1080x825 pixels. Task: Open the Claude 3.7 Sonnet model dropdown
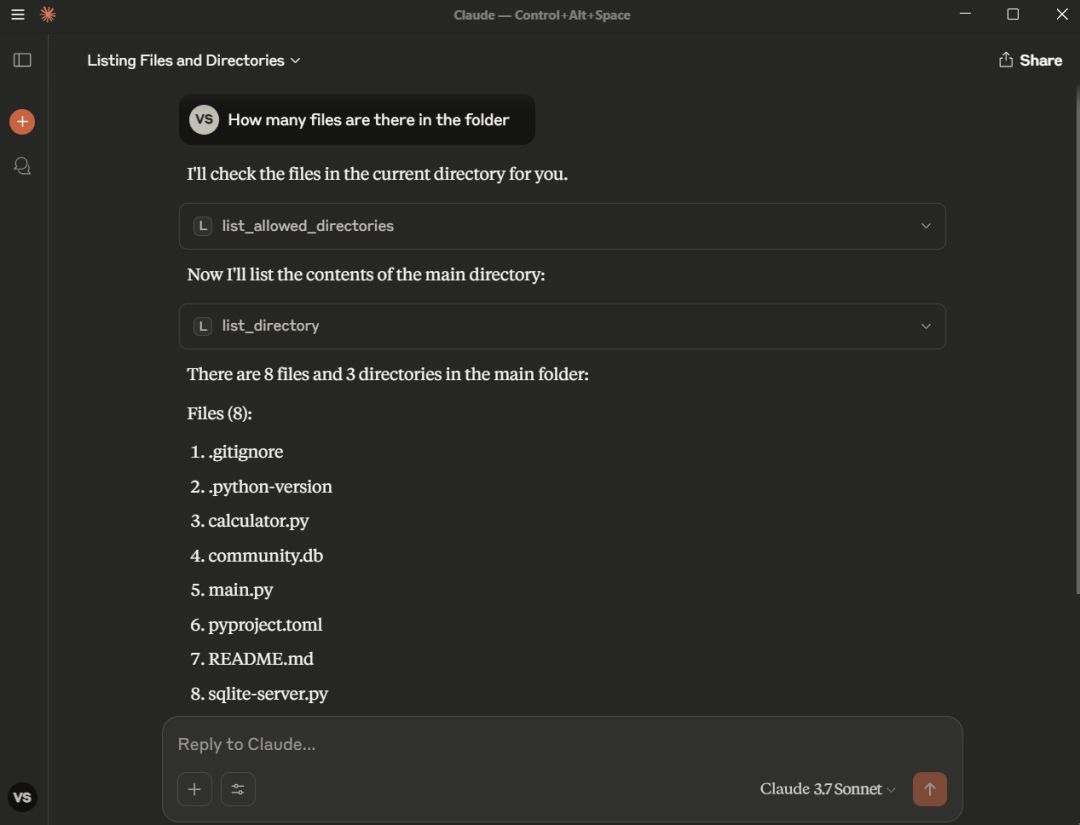click(x=827, y=789)
